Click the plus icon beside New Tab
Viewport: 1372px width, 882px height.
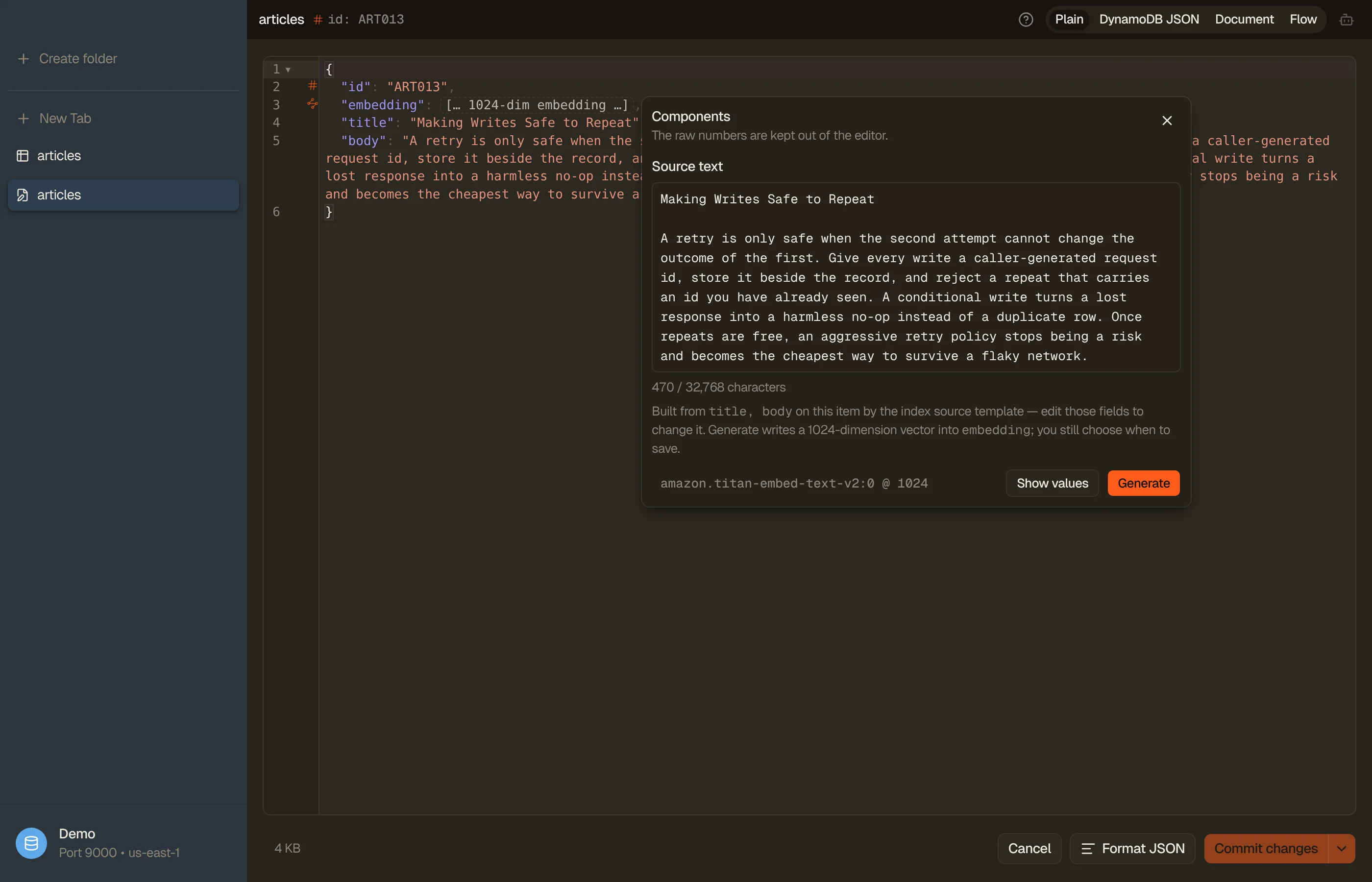[23, 119]
